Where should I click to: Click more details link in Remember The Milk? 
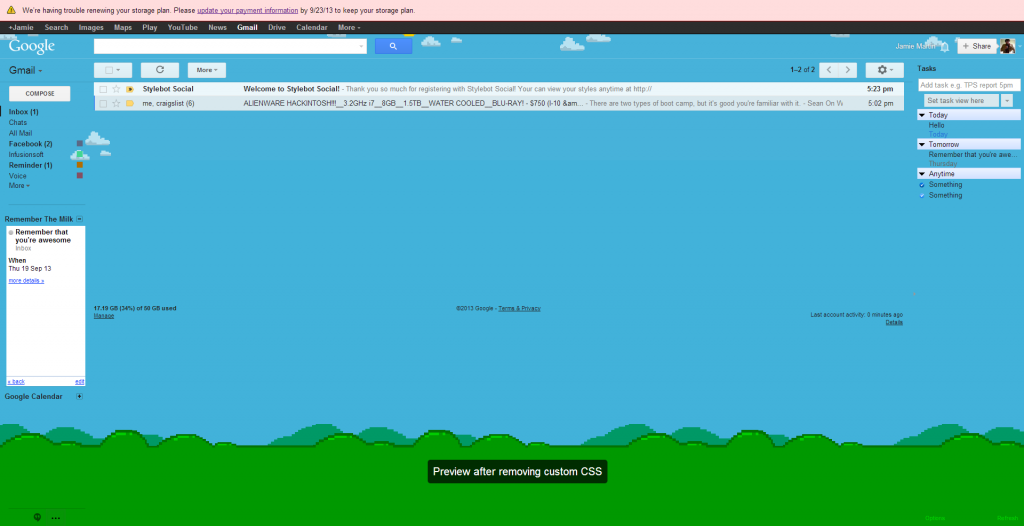[26, 280]
